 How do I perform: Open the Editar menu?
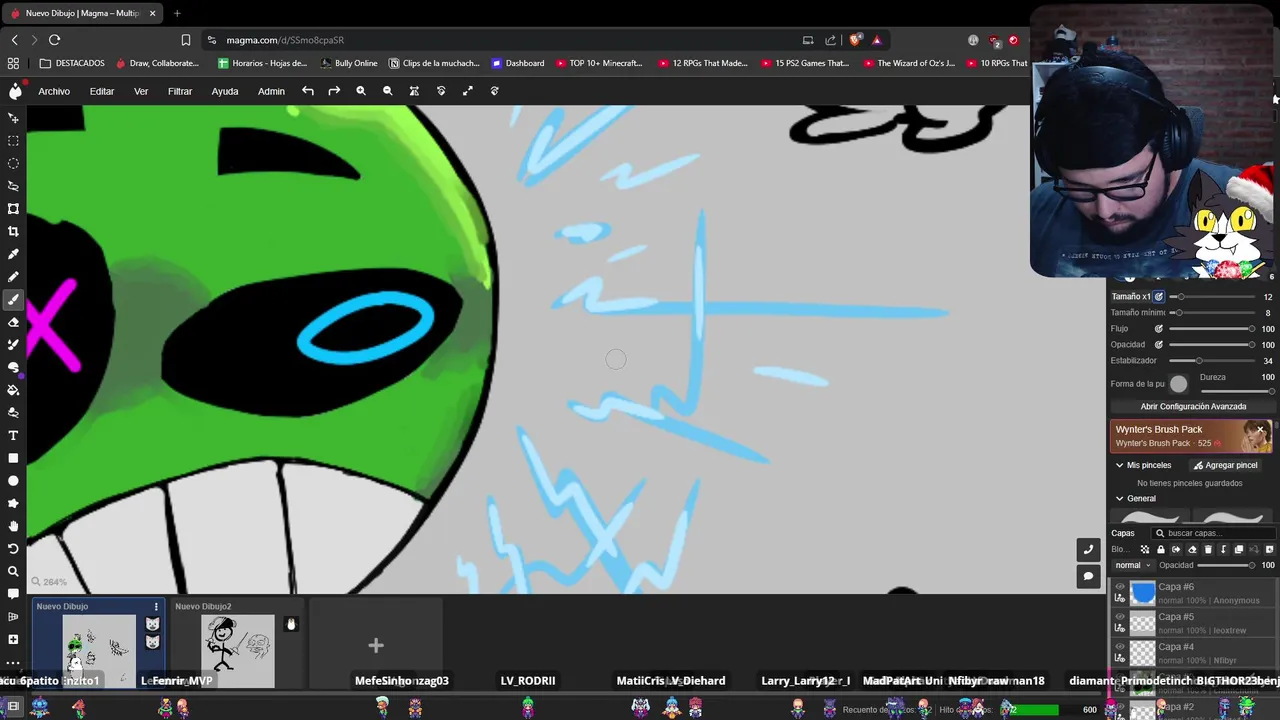(102, 91)
